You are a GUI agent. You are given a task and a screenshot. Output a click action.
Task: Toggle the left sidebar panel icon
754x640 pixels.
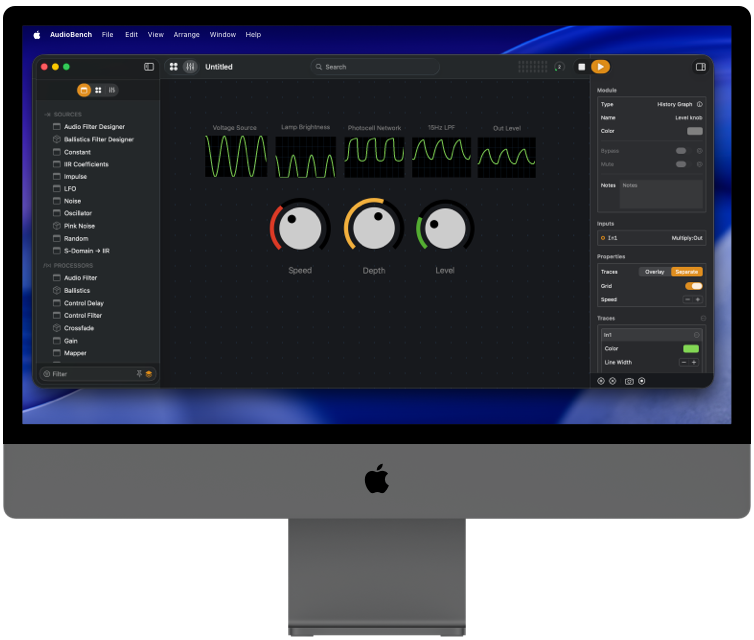pyautogui.click(x=149, y=67)
